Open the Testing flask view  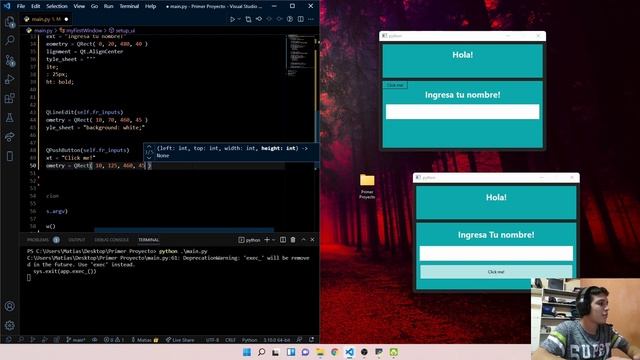10,118
